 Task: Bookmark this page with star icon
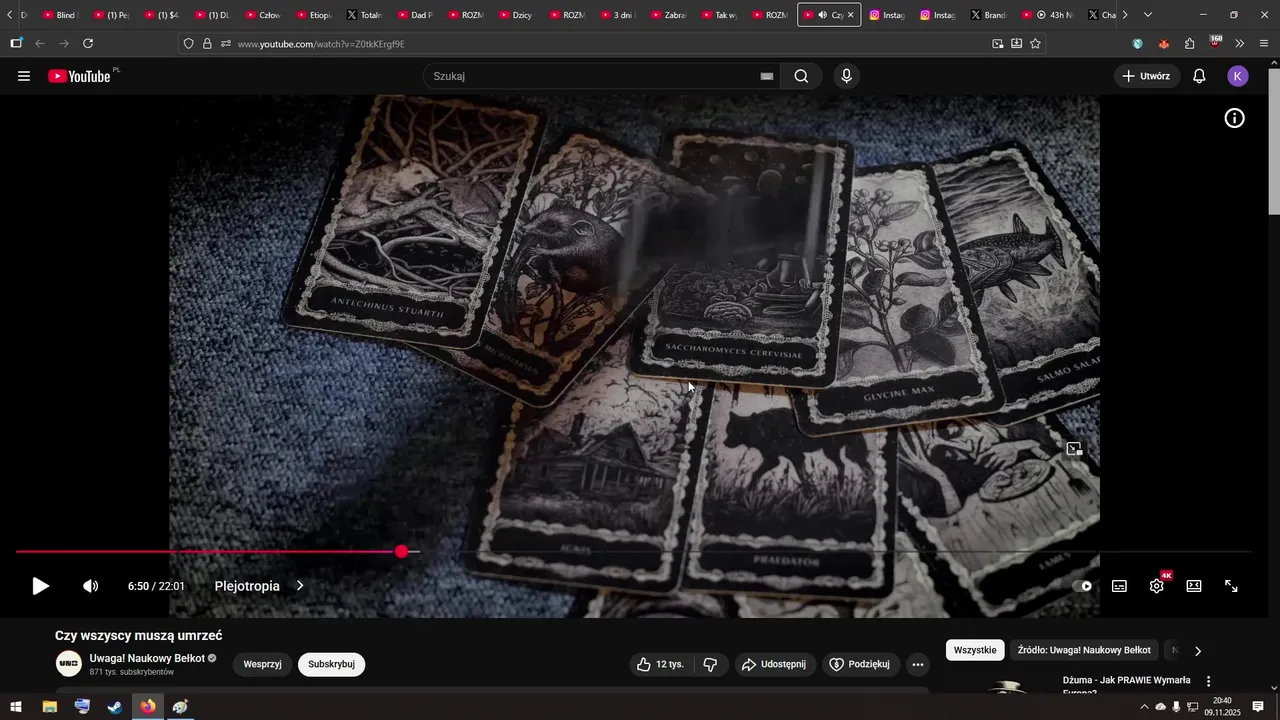tap(1035, 44)
